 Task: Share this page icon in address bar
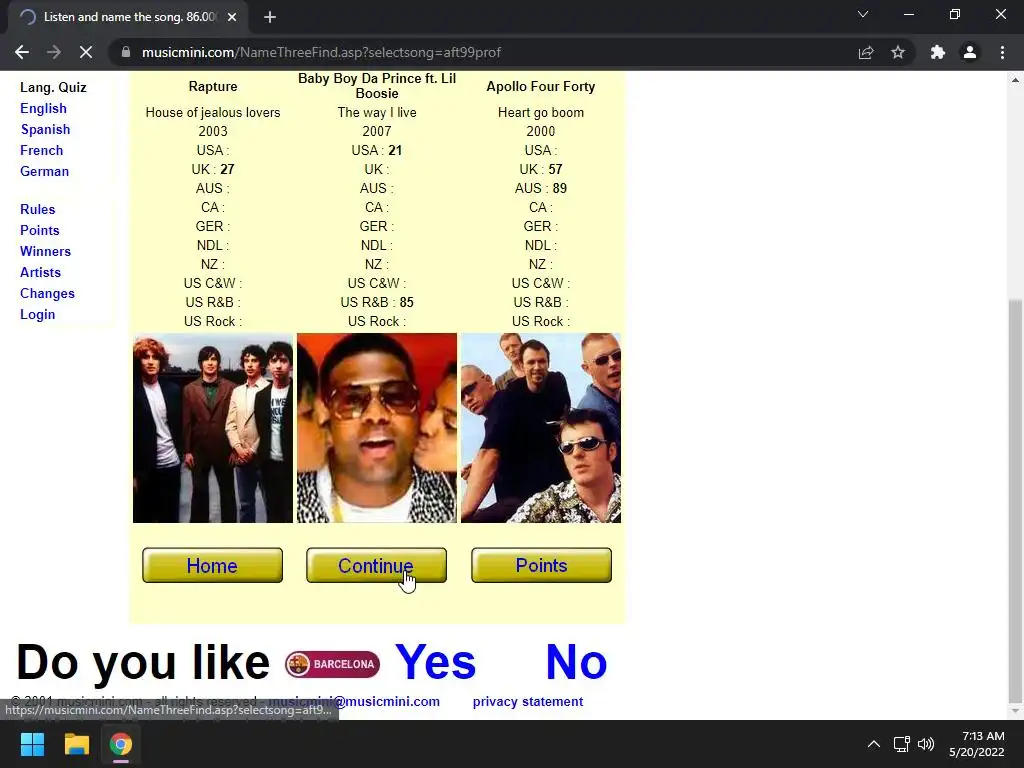[866, 52]
